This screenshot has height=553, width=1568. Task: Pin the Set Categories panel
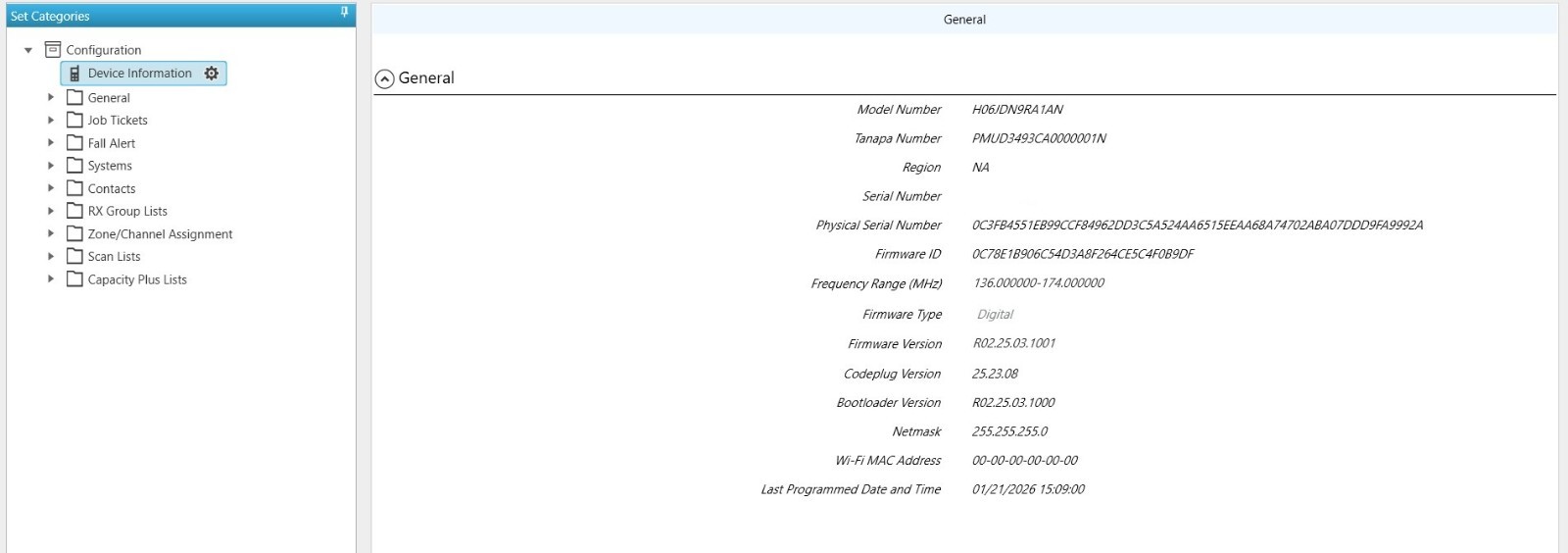tap(344, 13)
